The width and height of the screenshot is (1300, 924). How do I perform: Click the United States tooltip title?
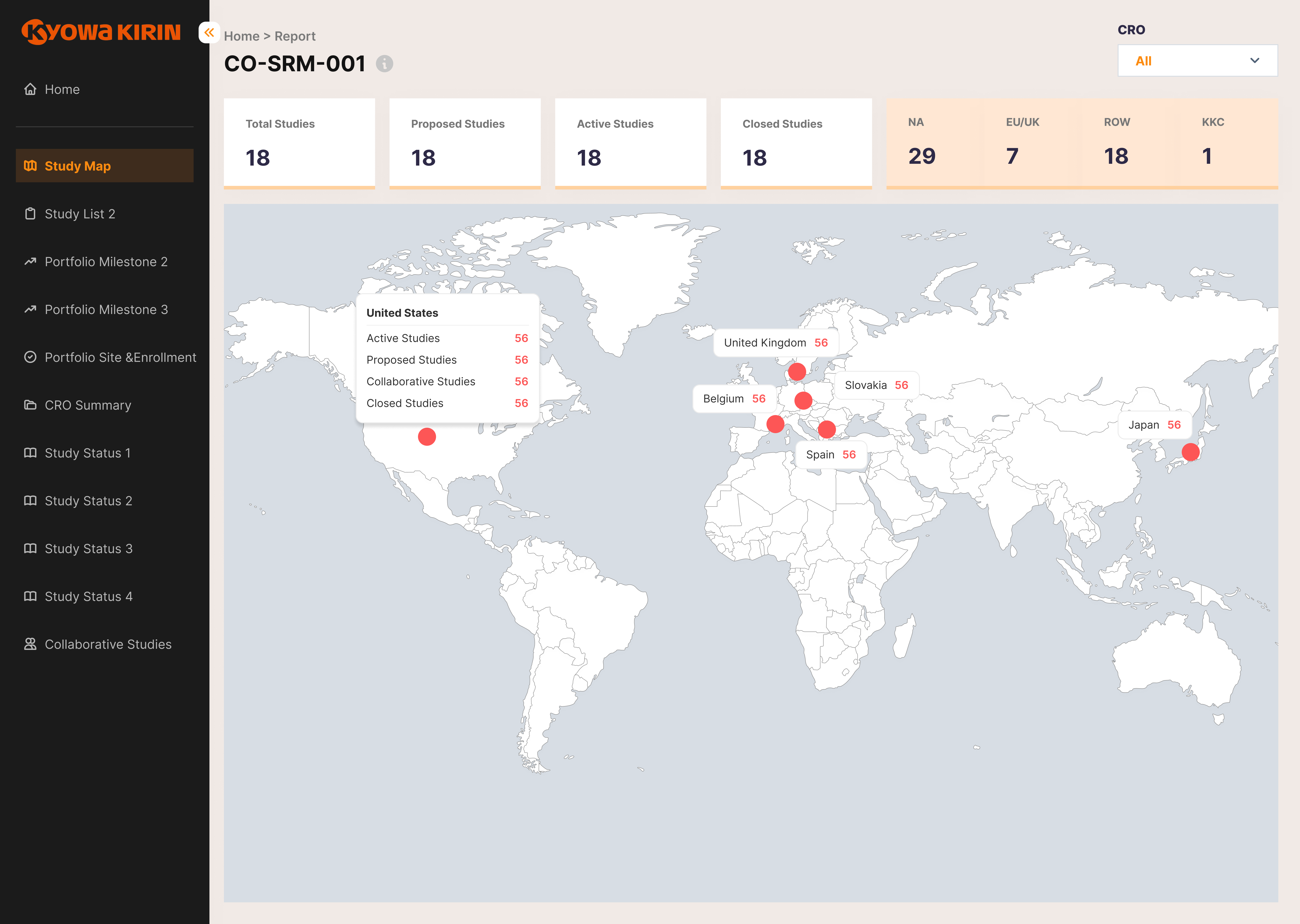click(402, 313)
